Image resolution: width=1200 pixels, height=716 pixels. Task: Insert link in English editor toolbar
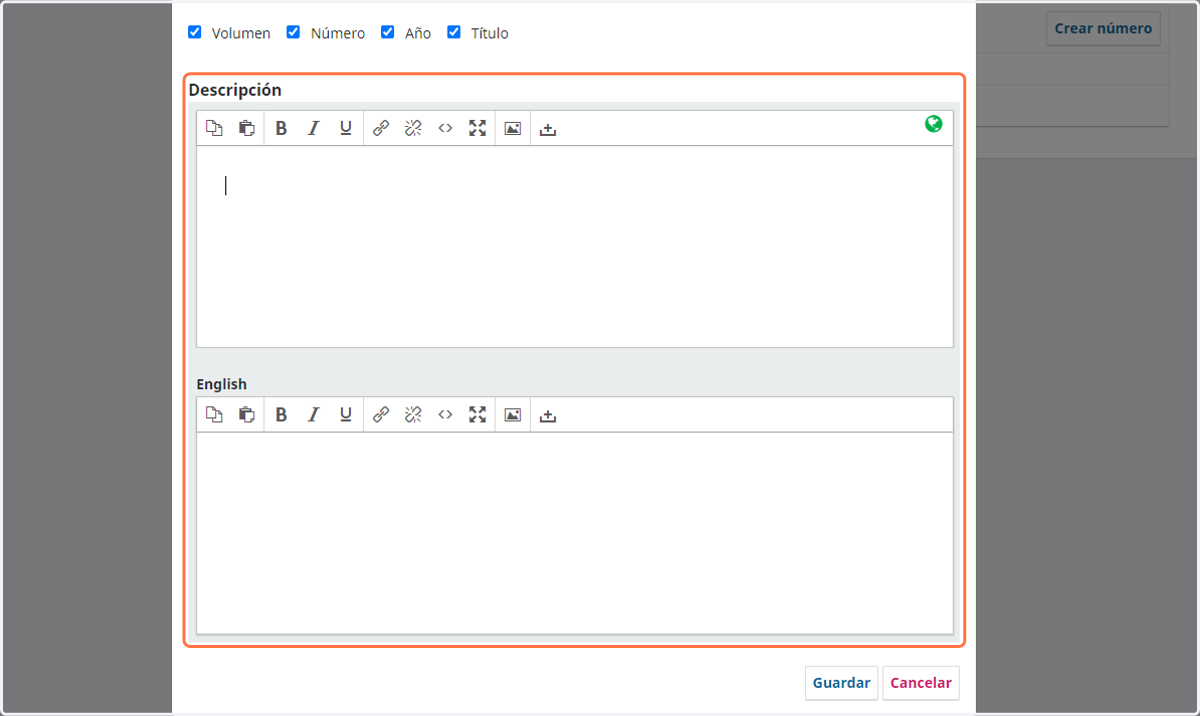pyautogui.click(x=381, y=414)
